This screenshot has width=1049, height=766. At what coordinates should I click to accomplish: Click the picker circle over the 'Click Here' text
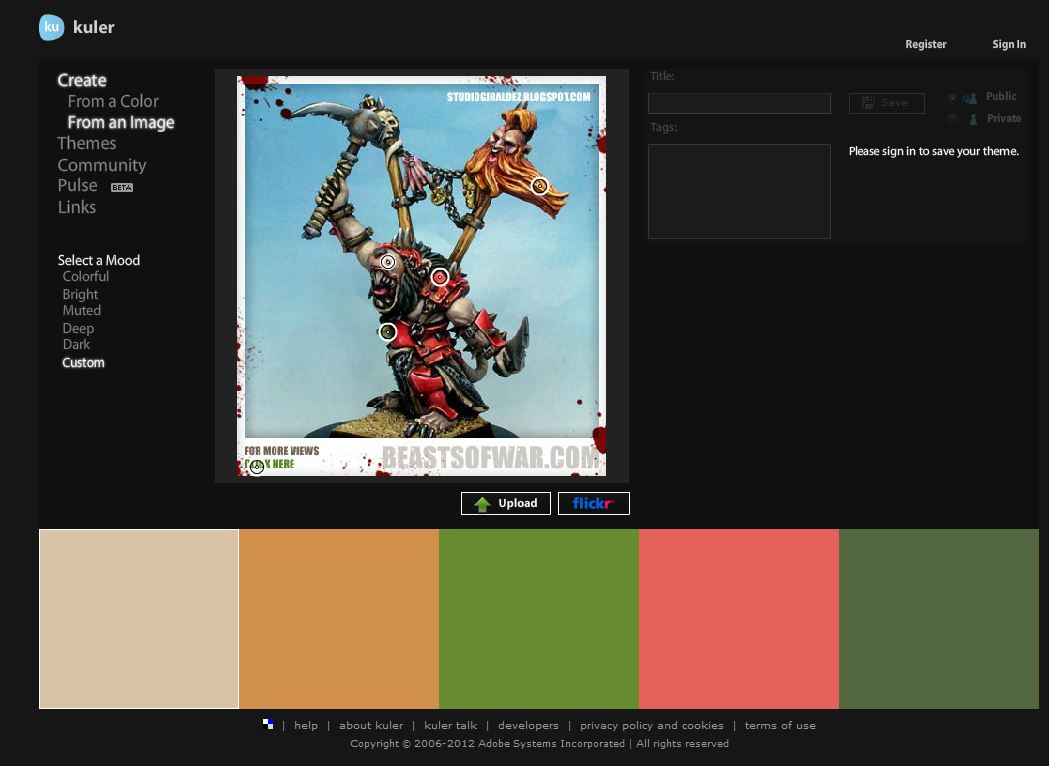click(257, 466)
